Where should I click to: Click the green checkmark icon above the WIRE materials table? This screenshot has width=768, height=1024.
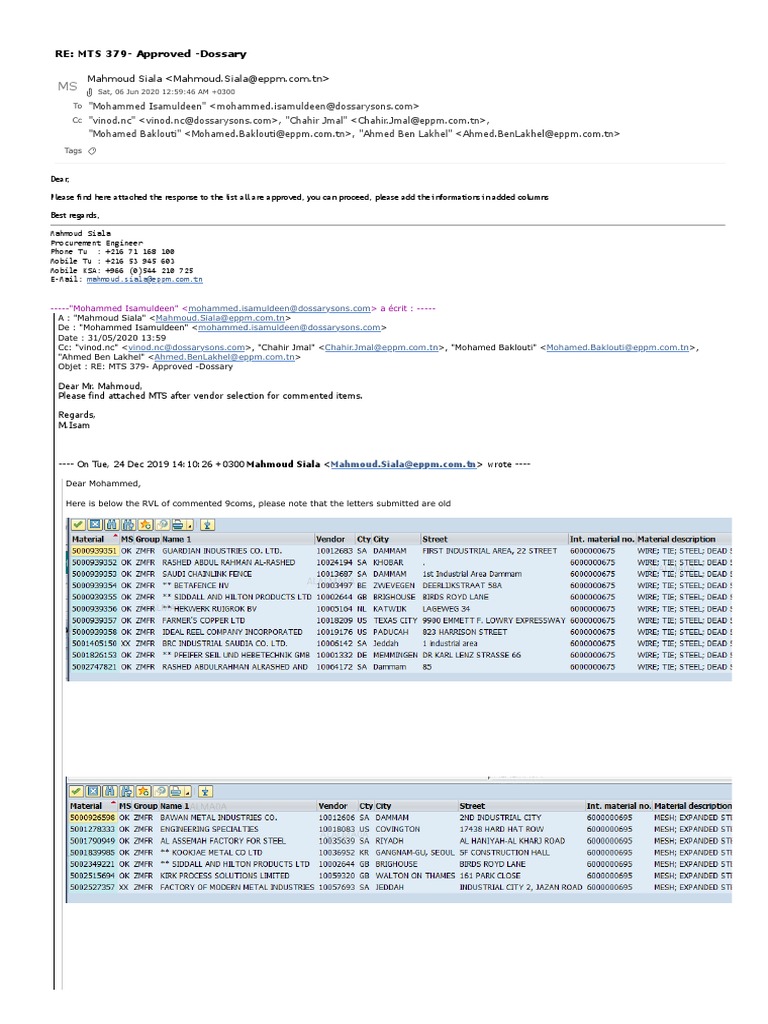pos(78,524)
